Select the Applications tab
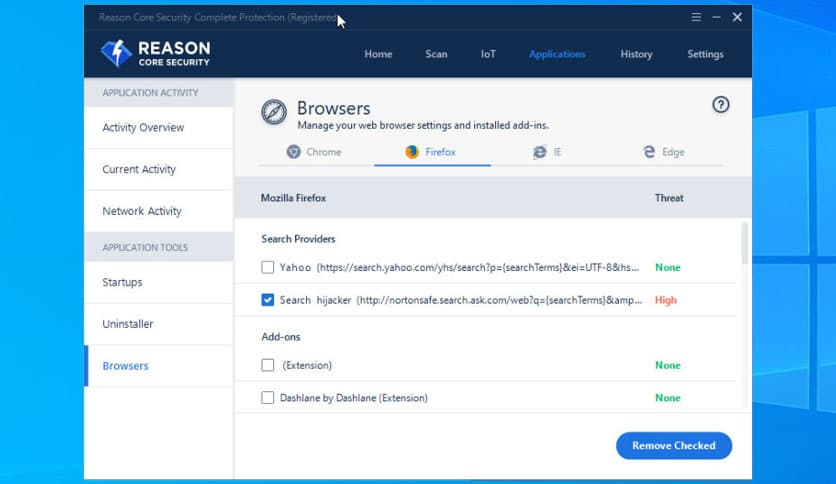Screen dimensions: 836x484 [557, 54]
